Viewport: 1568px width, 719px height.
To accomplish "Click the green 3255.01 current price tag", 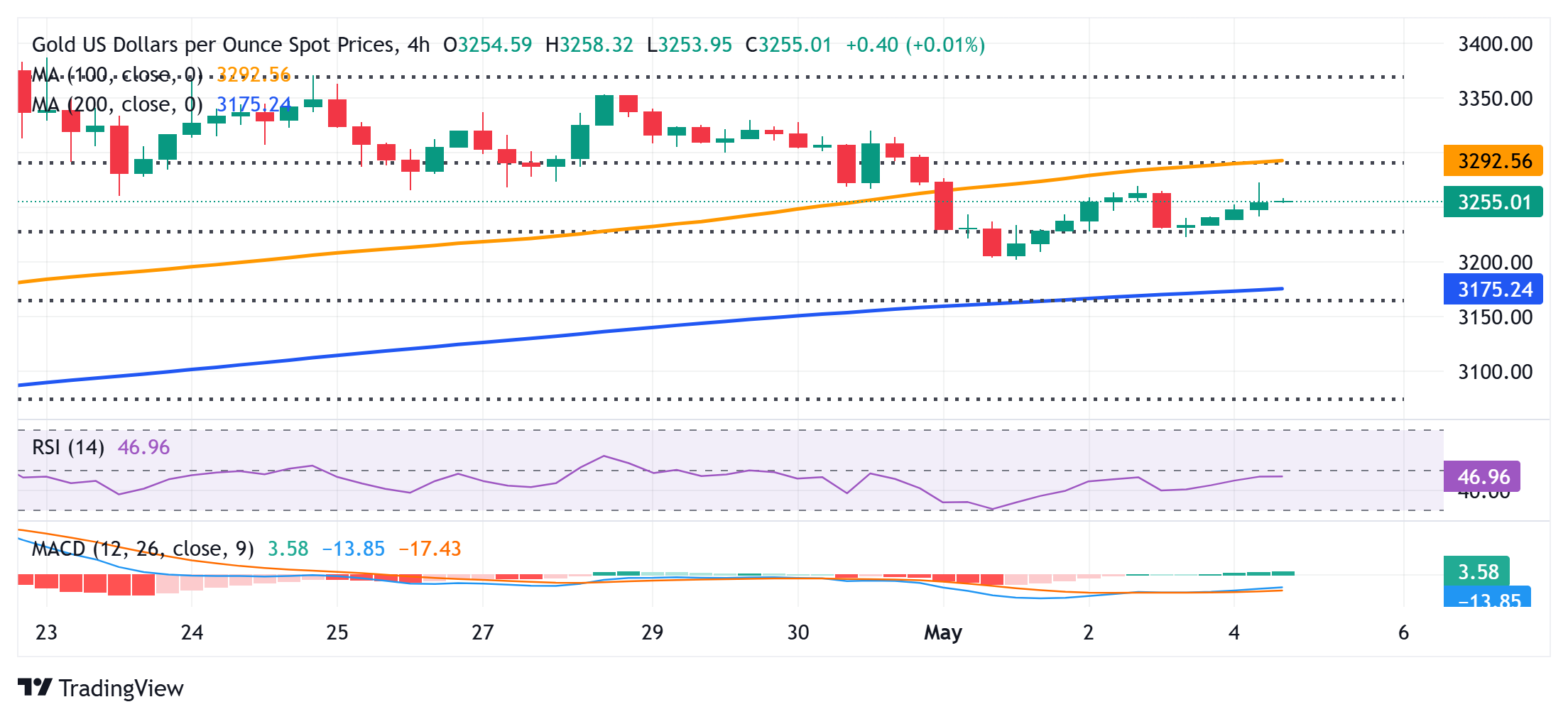I will pyautogui.click(x=1493, y=202).
